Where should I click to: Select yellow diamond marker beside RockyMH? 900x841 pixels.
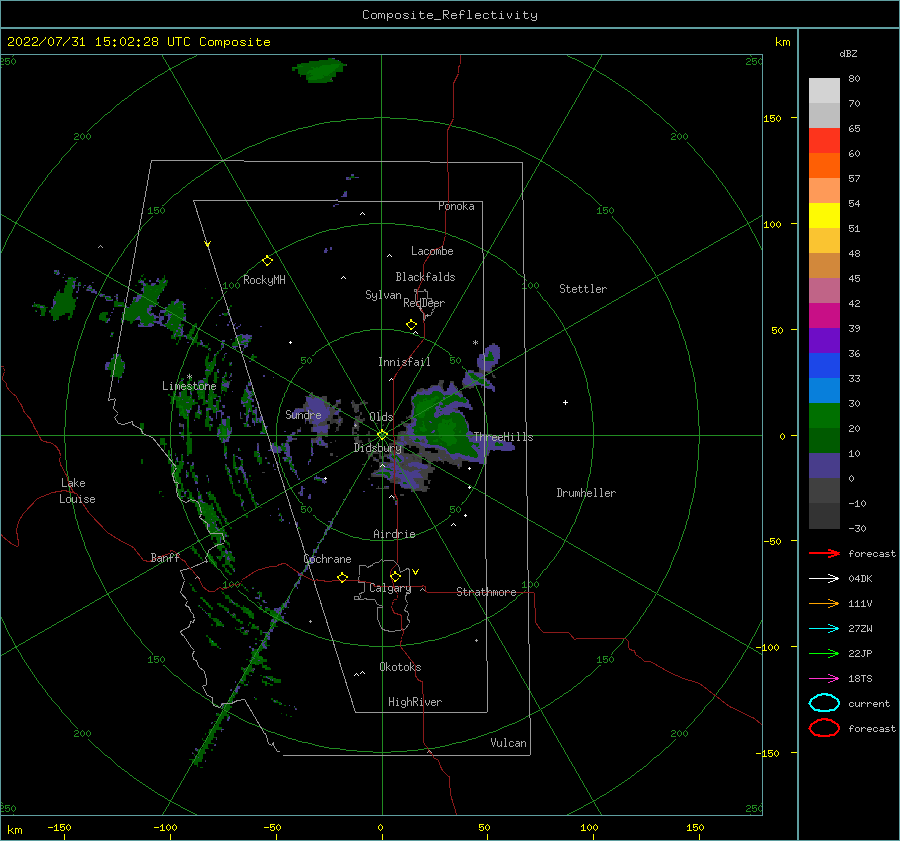tap(267, 261)
